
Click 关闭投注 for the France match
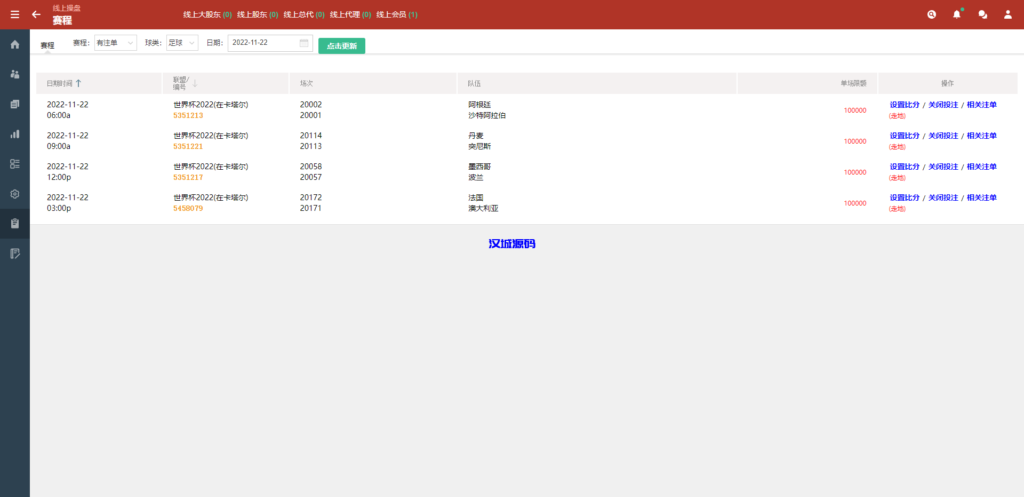click(x=942, y=198)
